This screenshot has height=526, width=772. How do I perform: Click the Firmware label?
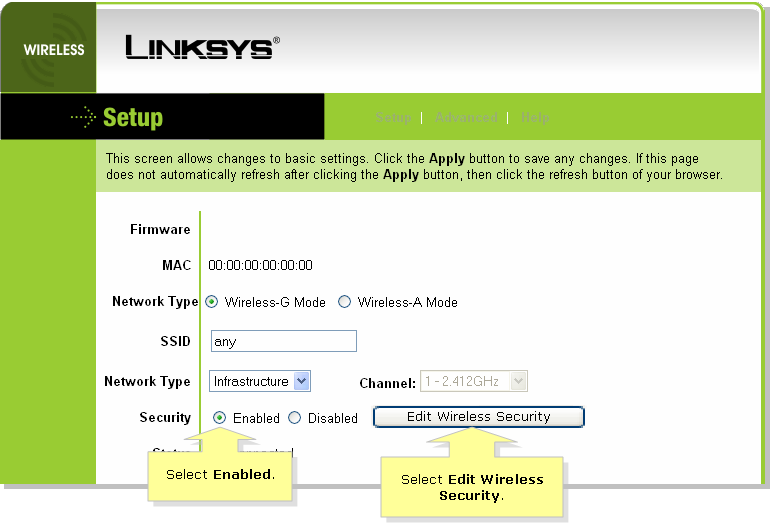point(160,230)
